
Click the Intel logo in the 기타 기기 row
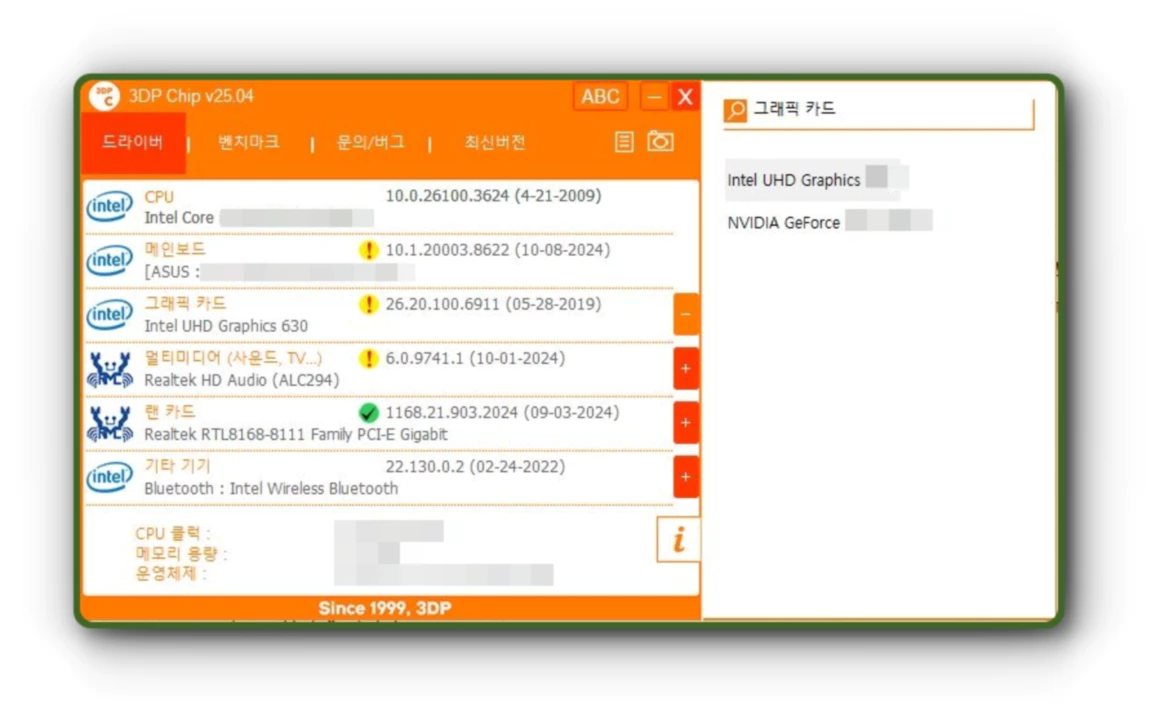pyautogui.click(x=110, y=477)
